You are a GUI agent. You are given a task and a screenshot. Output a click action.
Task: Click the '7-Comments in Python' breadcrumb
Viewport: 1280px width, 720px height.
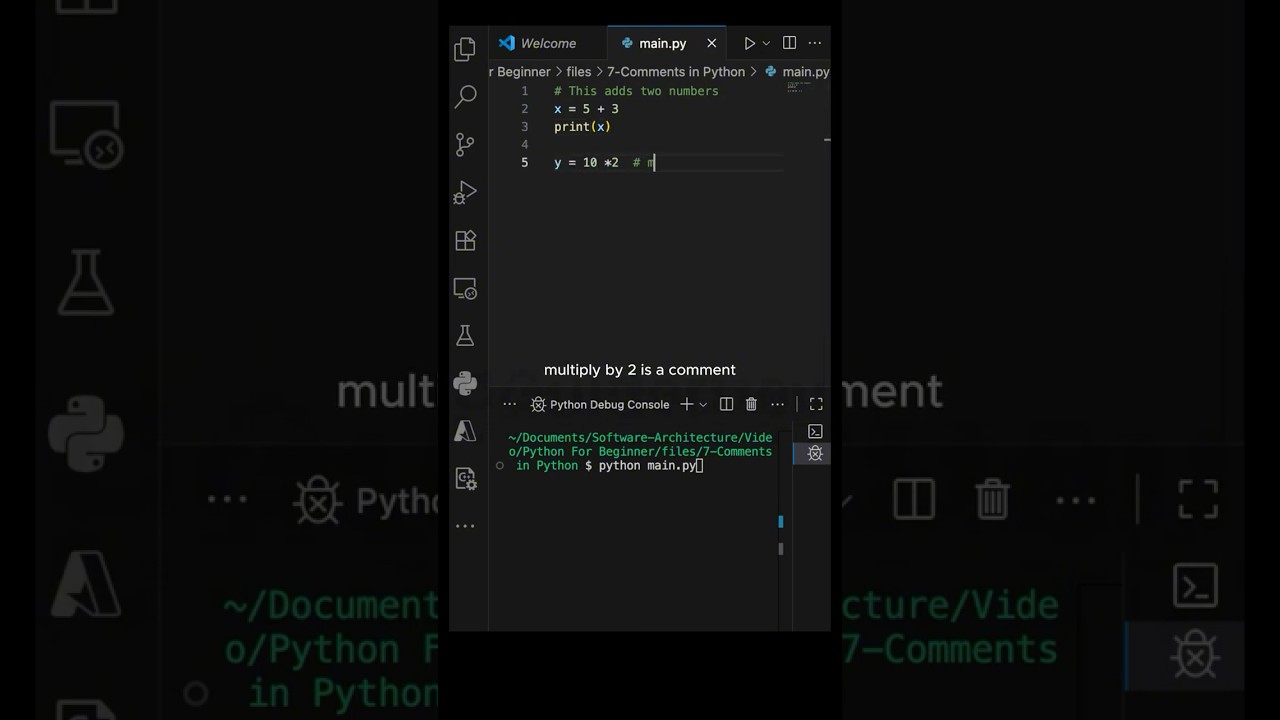click(x=676, y=72)
